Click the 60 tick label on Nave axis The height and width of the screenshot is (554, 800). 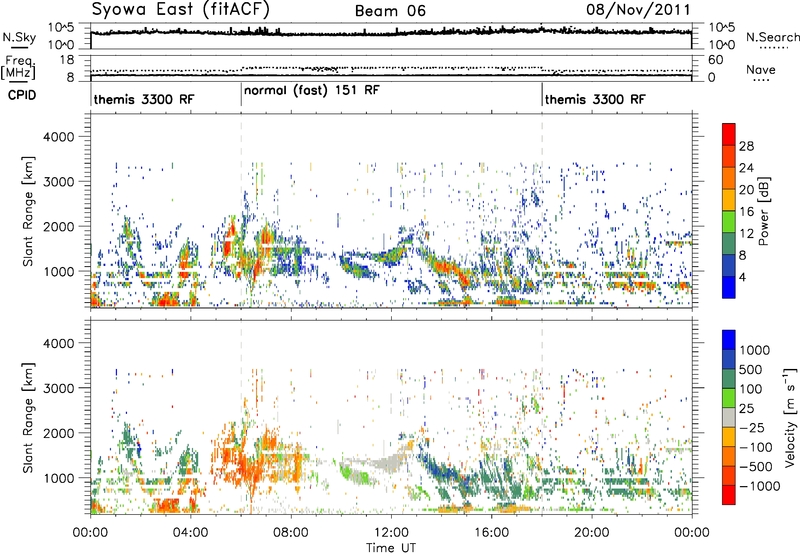pos(715,60)
